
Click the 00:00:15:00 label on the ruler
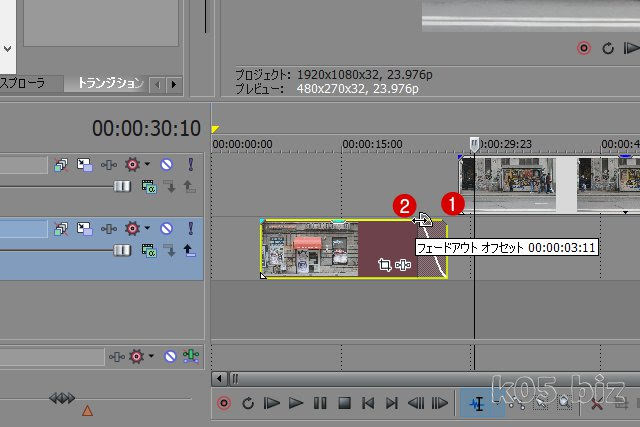tap(372, 144)
